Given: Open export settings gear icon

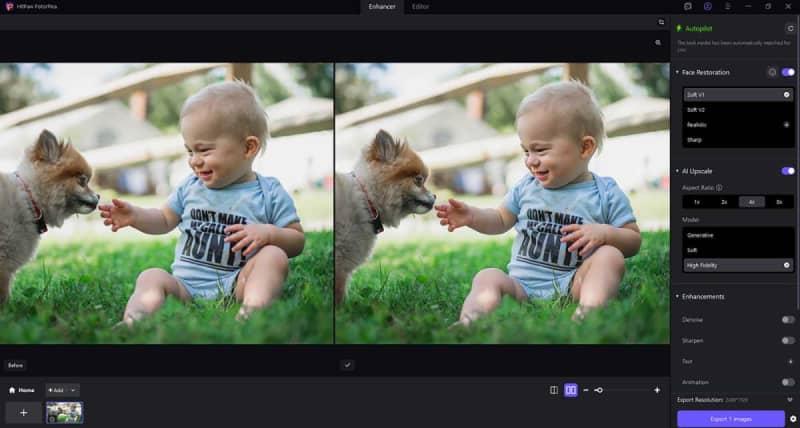Looking at the screenshot, I should point(793,419).
